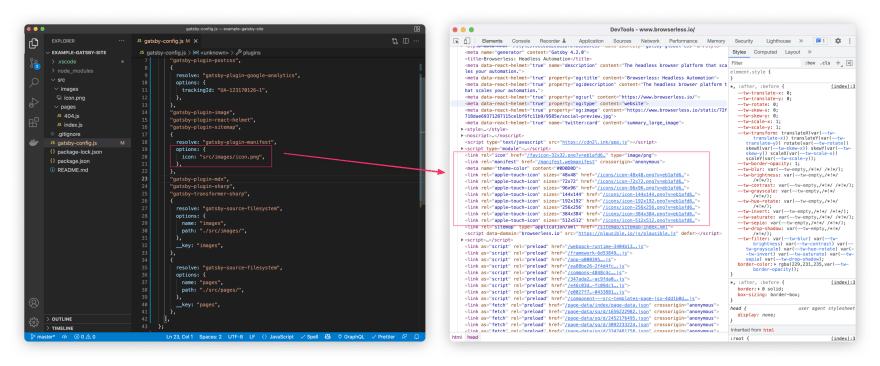Open DevTools settings gear icon
Image resolution: width=880 pixels, height=366 pixels.
838,41
